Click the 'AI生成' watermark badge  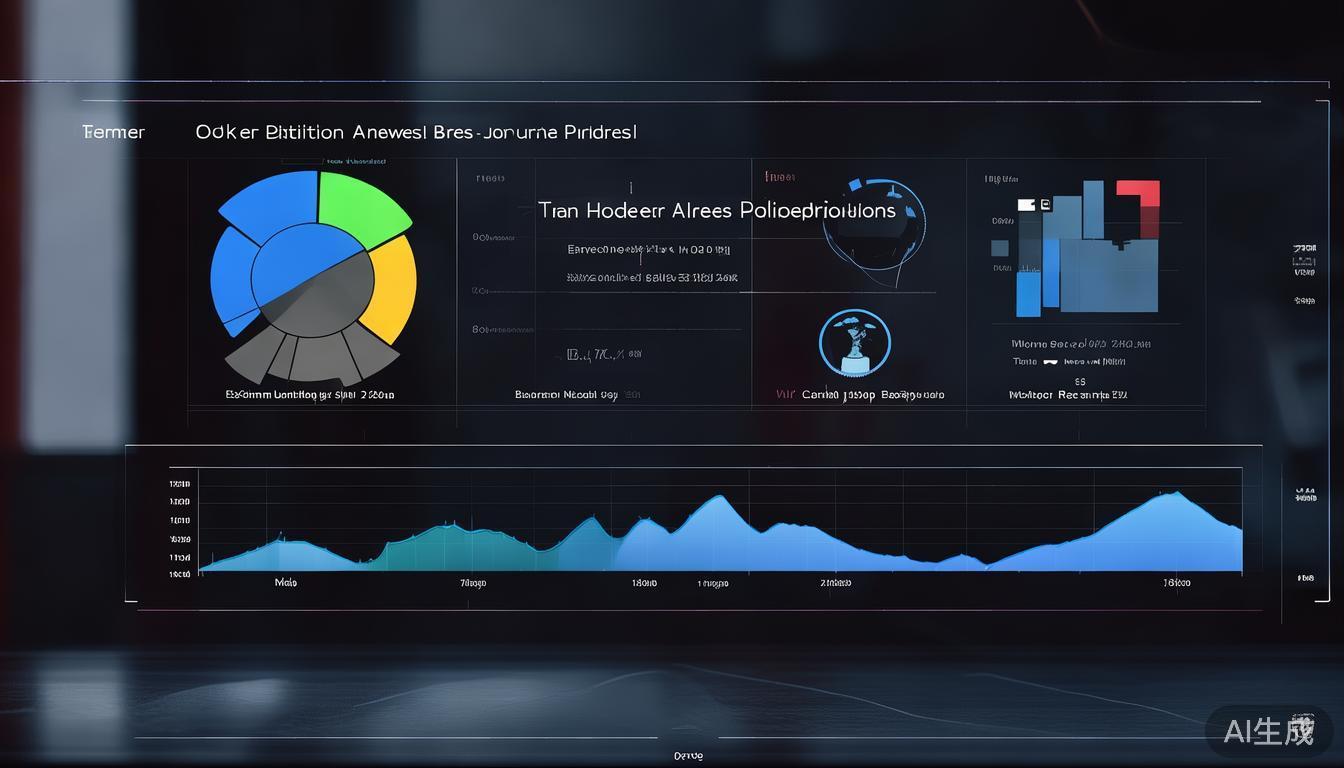(1268, 730)
